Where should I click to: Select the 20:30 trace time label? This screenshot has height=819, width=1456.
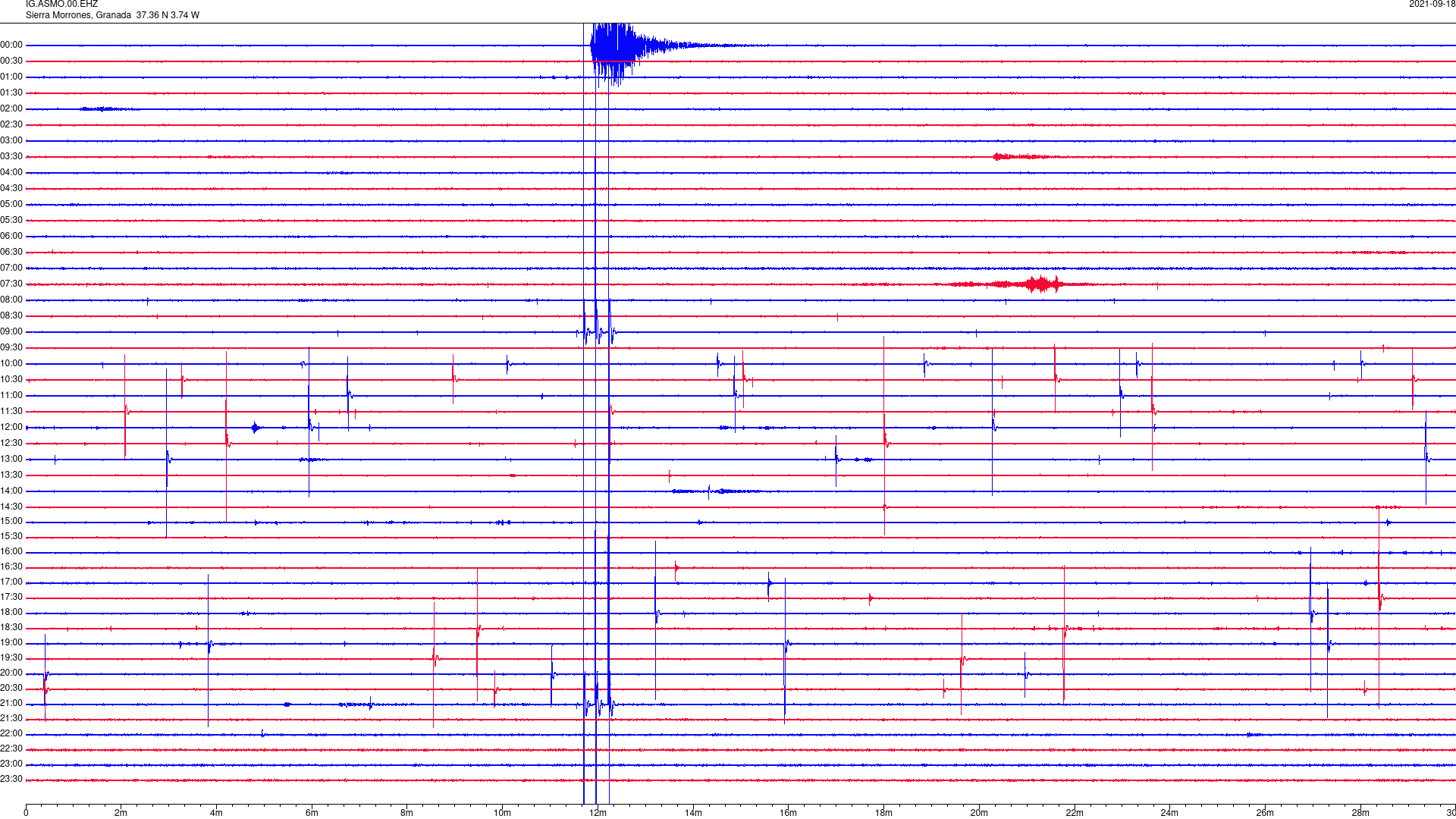(11, 689)
